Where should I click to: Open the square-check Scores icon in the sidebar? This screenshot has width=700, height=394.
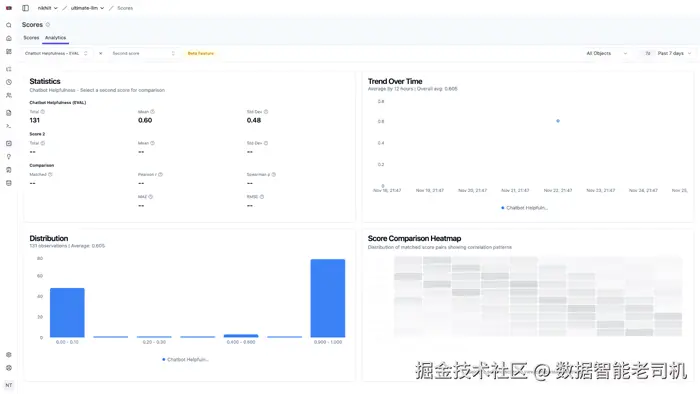coord(8,143)
